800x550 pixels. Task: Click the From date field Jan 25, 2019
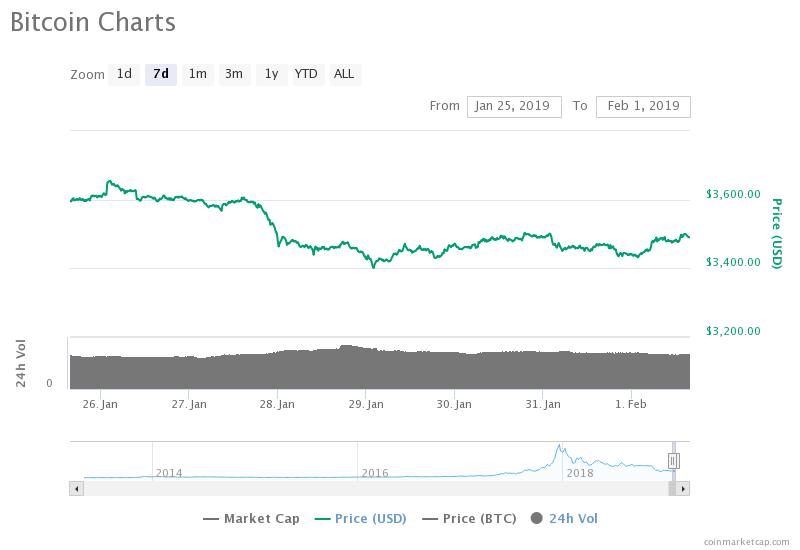[x=514, y=107]
